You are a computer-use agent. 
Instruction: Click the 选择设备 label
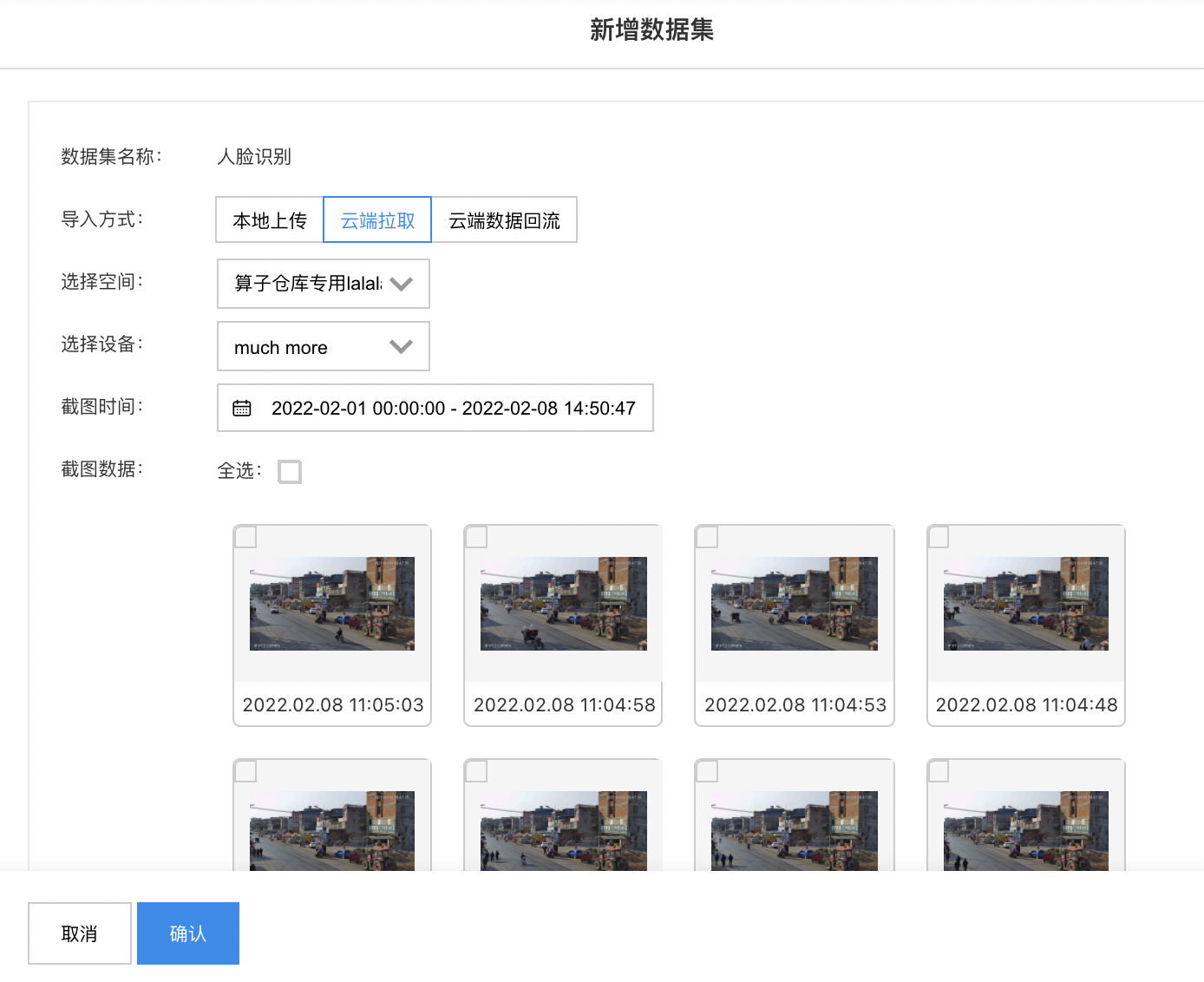101,344
